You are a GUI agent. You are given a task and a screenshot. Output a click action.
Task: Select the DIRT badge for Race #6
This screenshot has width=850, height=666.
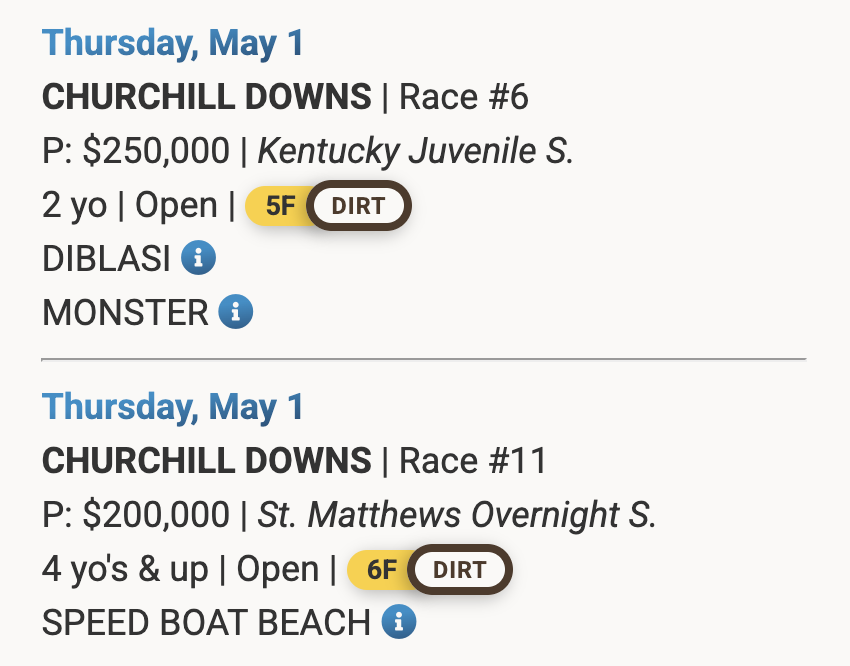(x=358, y=206)
